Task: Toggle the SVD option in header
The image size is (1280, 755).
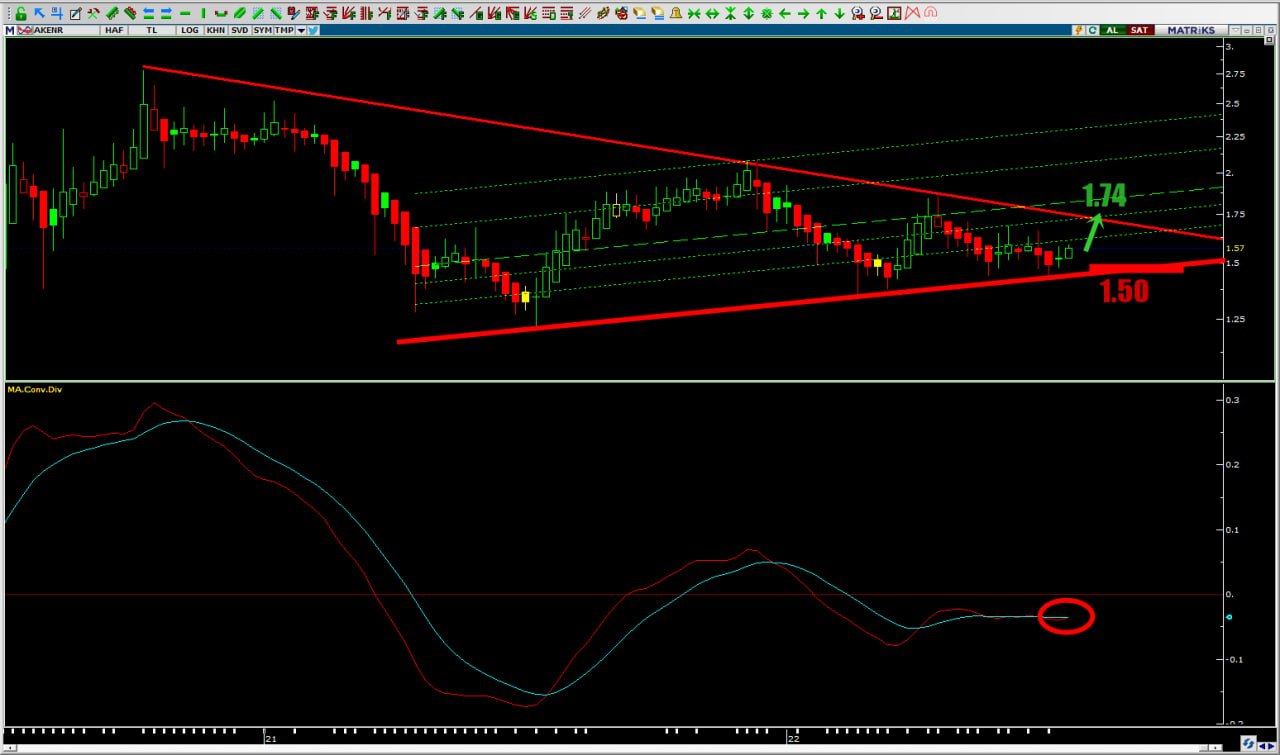Action: 239,30
